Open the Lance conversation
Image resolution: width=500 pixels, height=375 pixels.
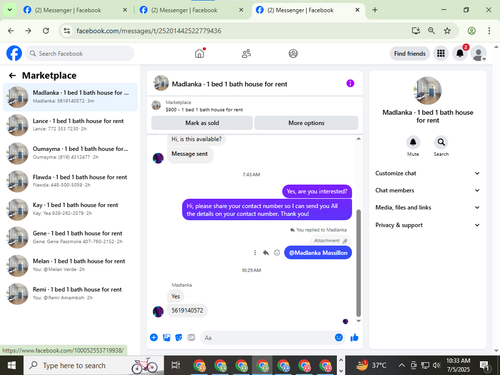pyautogui.click(x=70, y=125)
